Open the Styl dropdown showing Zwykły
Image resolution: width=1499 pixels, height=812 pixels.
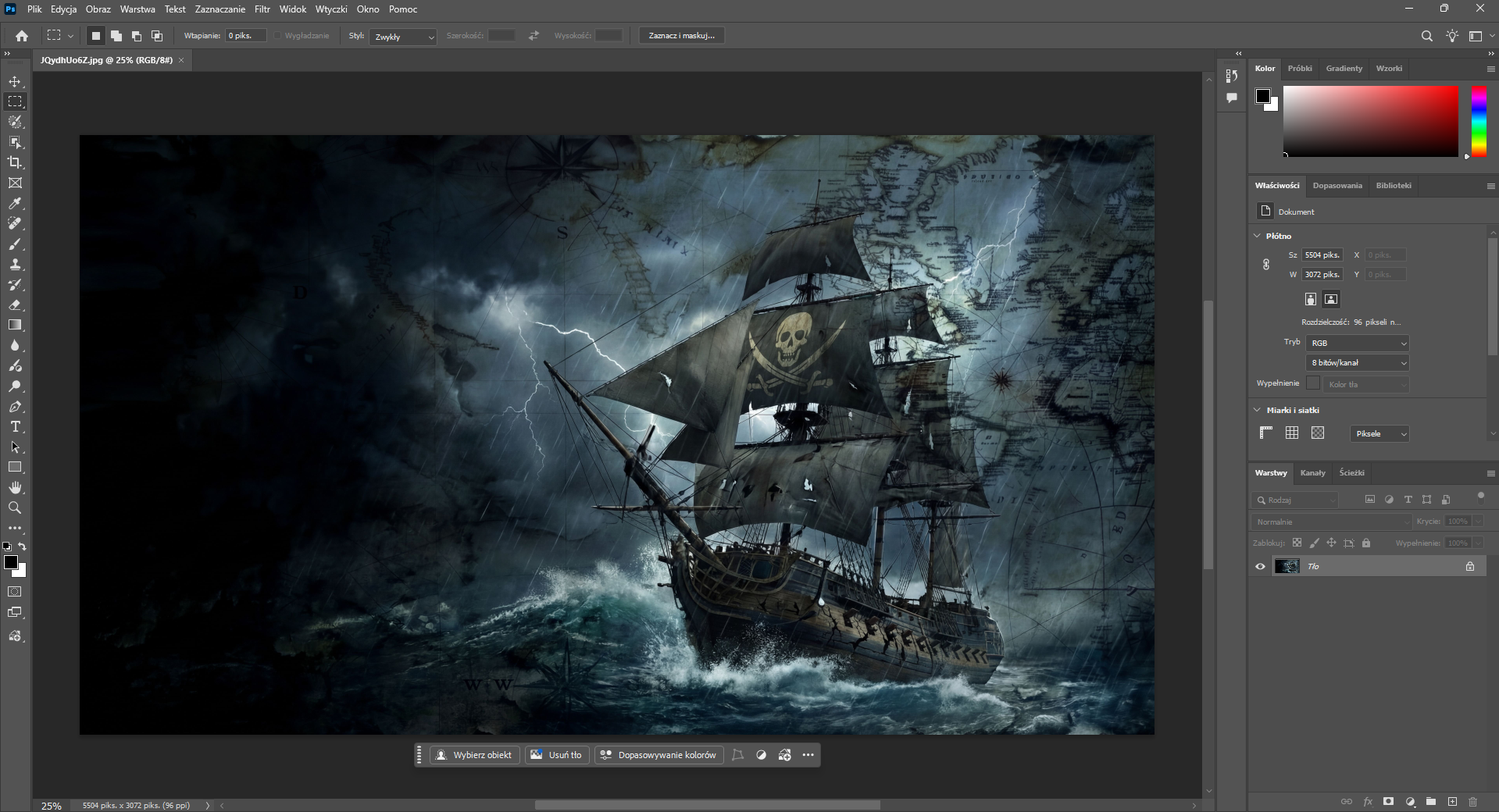pos(403,37)
